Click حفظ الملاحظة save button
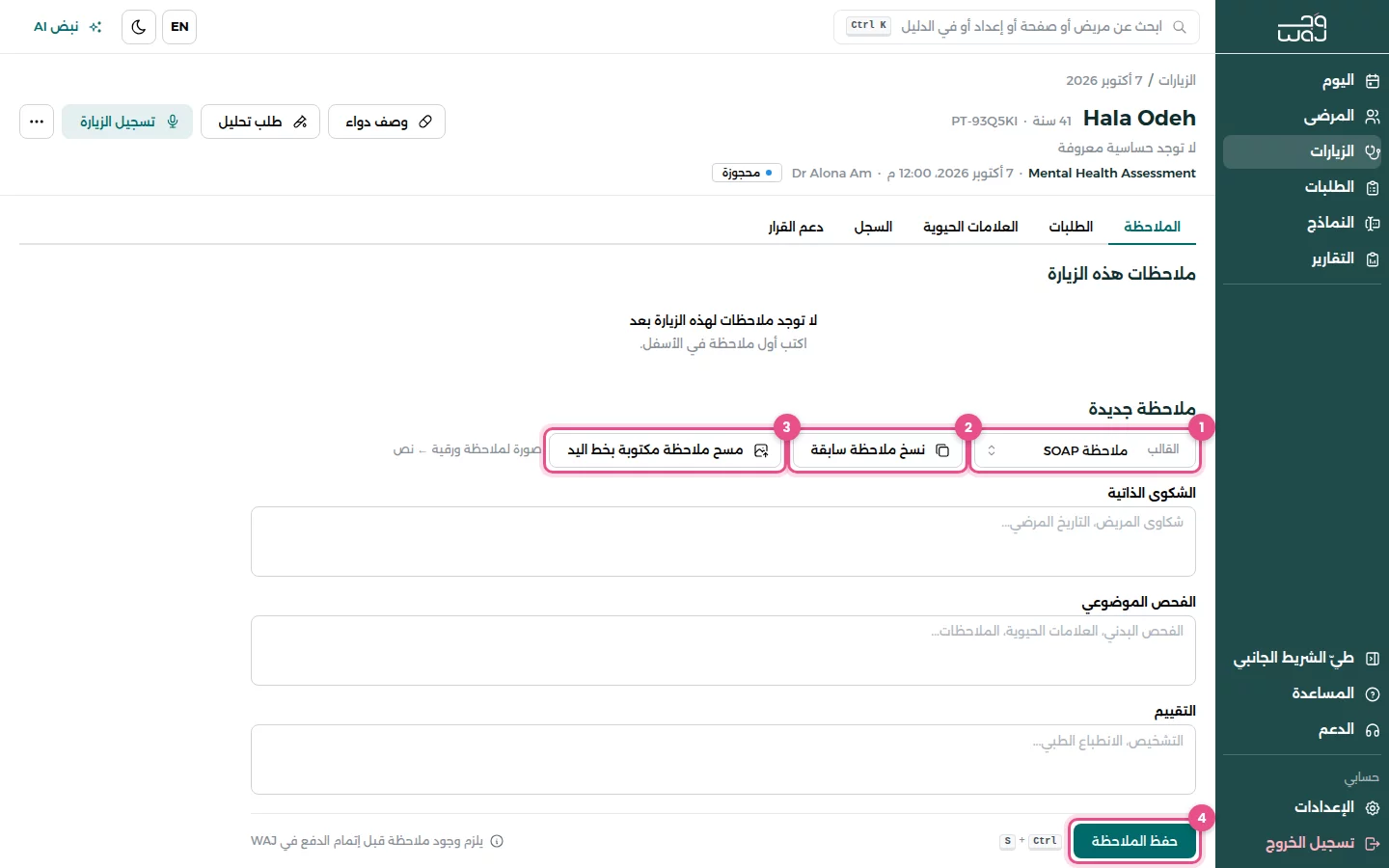This screenshot has height=868, width=1389. click(1134, 841)
